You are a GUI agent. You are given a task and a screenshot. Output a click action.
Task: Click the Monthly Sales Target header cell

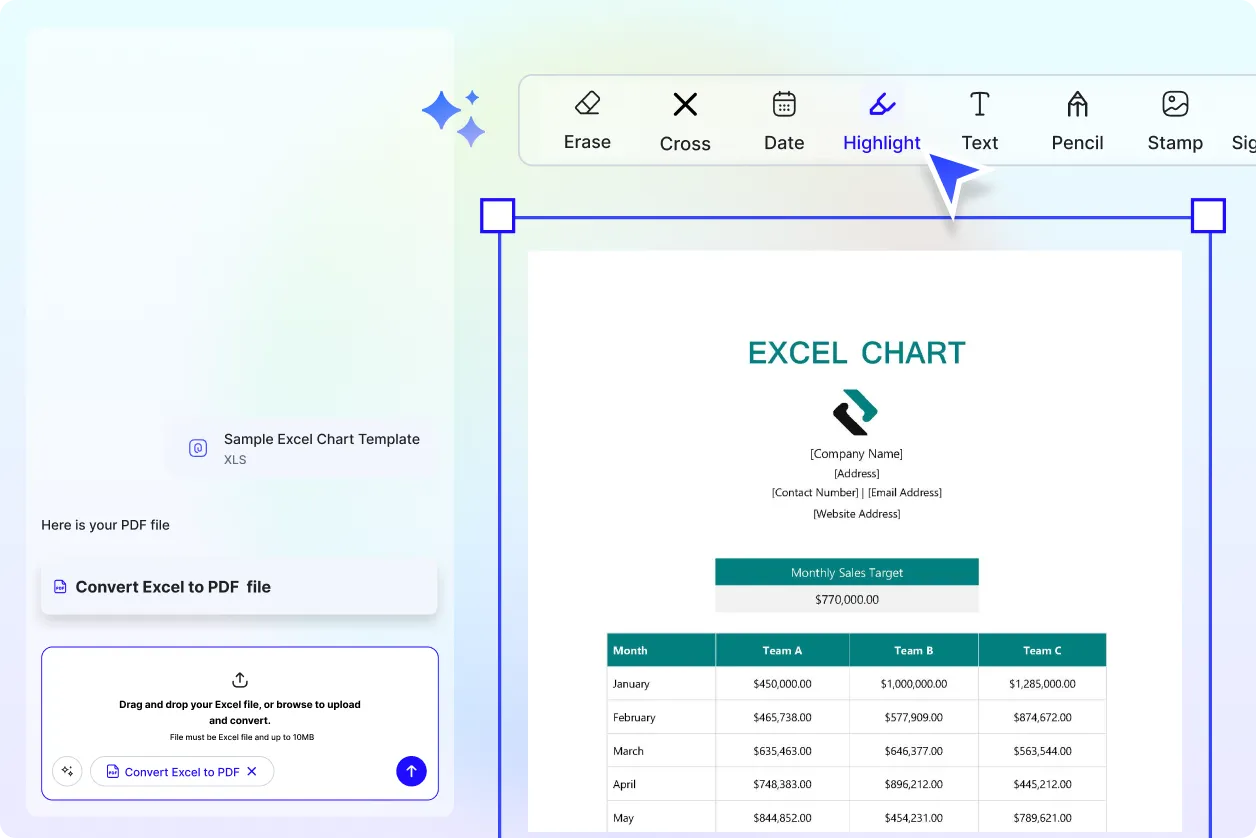point(846,572)
